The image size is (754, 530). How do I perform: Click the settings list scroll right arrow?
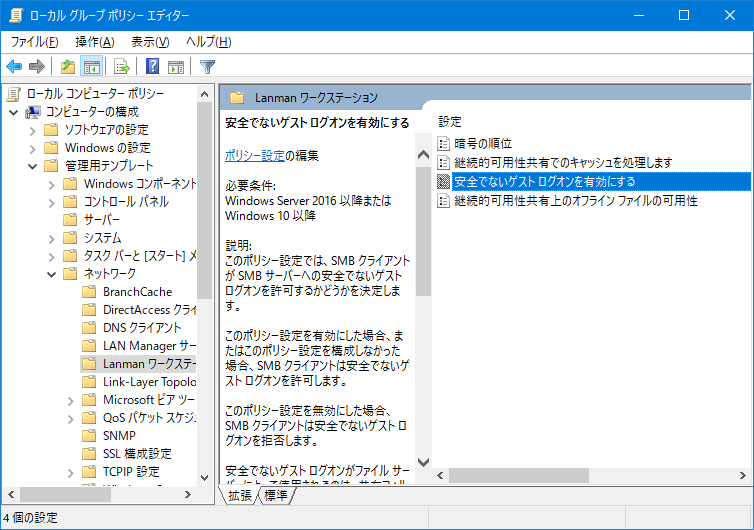(742, 475)
